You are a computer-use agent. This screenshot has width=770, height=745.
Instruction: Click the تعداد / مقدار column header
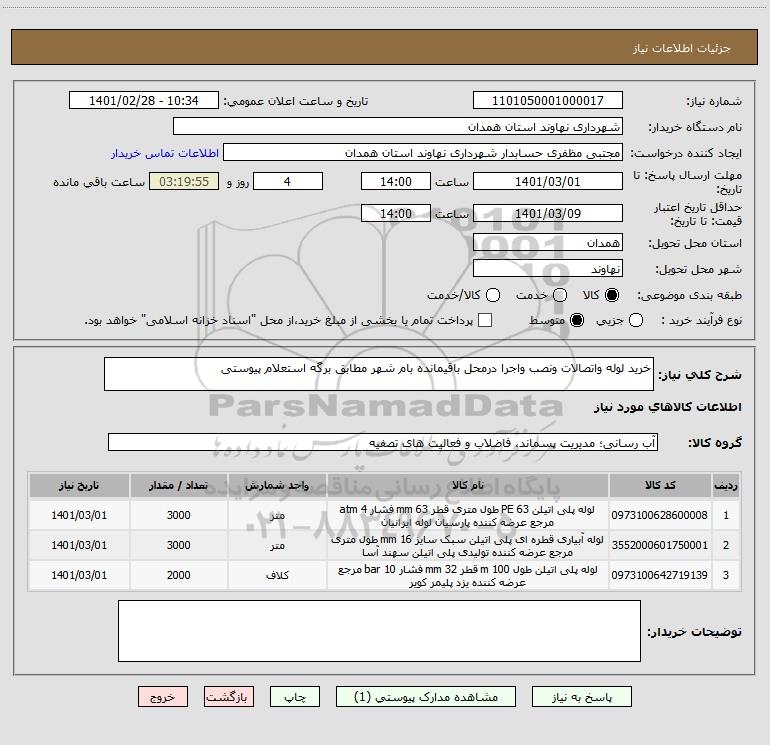(178, 485)
